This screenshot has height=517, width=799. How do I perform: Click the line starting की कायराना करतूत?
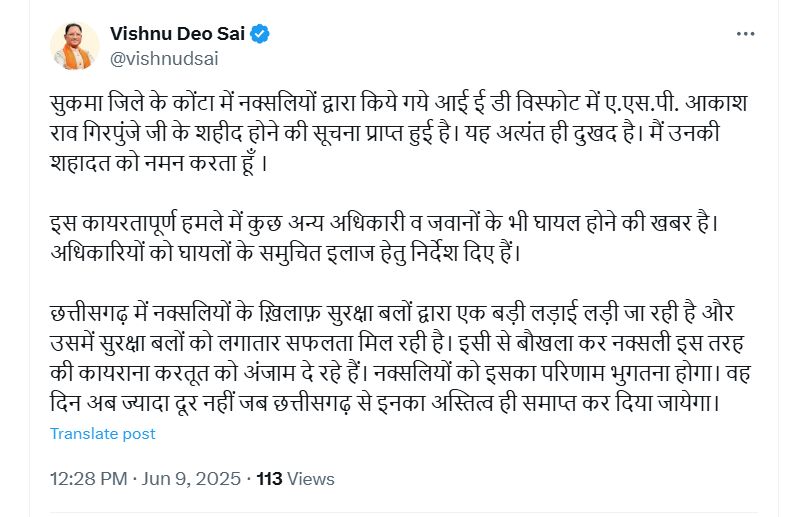(x=400, y=373)
